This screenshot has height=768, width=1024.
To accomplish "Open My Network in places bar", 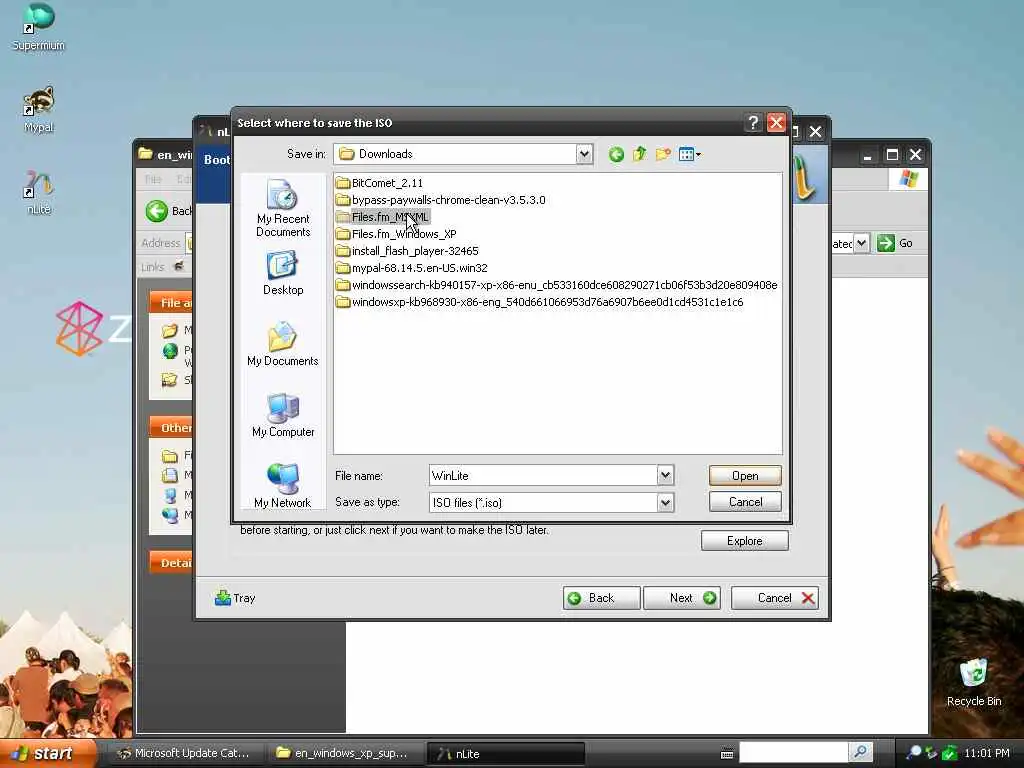I will [x=283, y=486].
